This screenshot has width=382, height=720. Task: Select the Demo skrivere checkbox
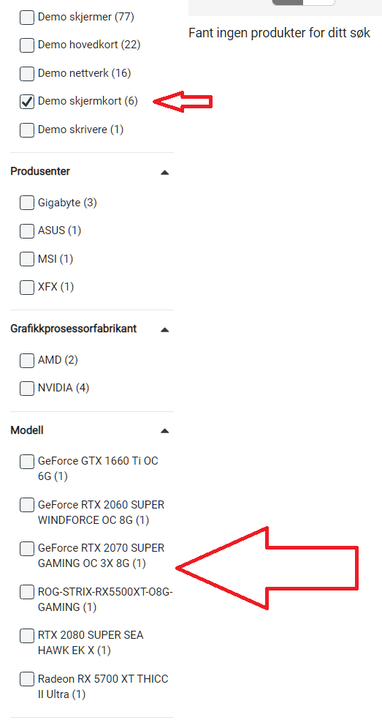click(x=27, y=130)
